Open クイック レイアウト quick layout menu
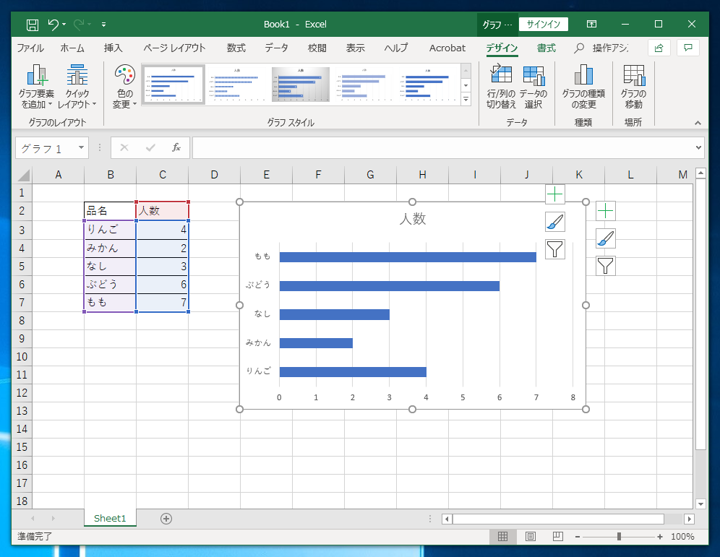 point(77,86)
